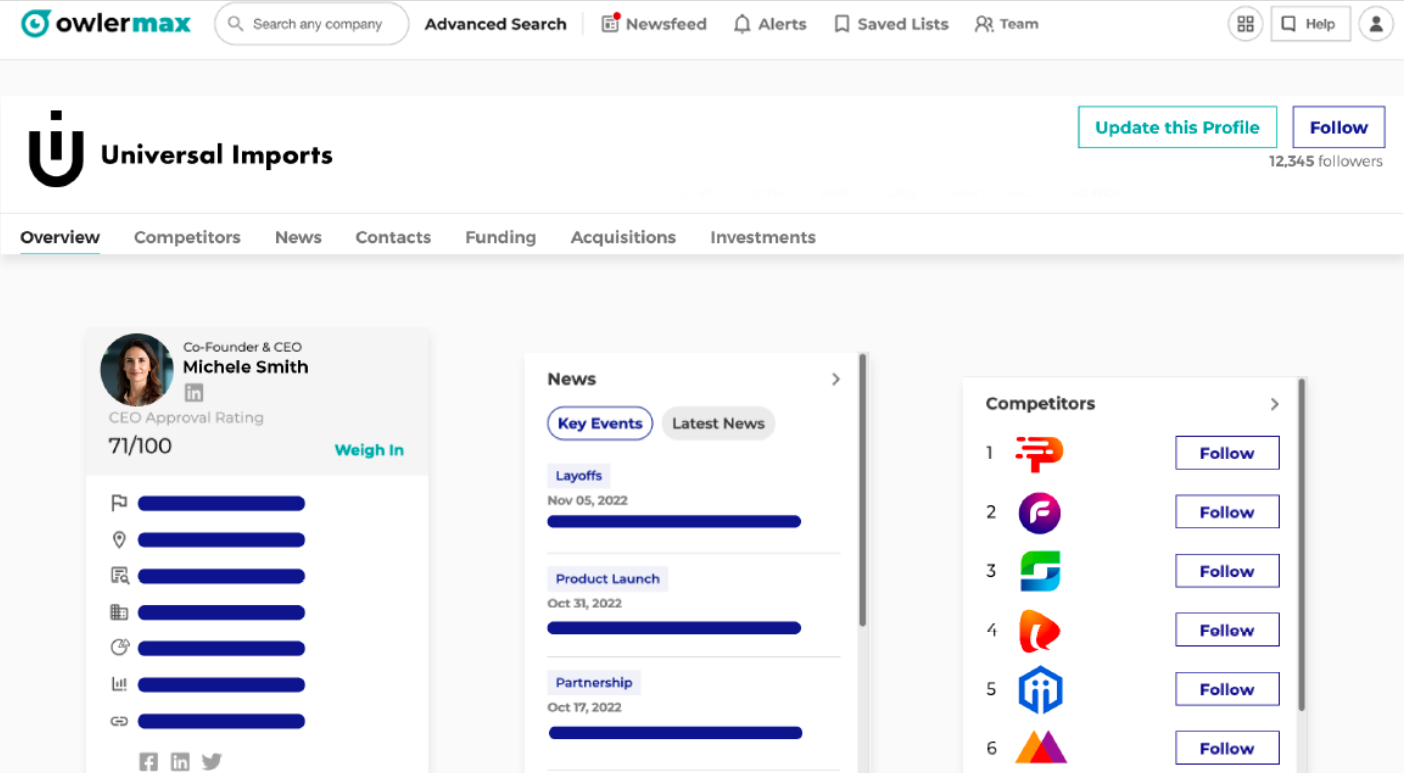This screenshot has width=1404, height=773.
Task: Switch to the Overview tab
Action: 60,237
